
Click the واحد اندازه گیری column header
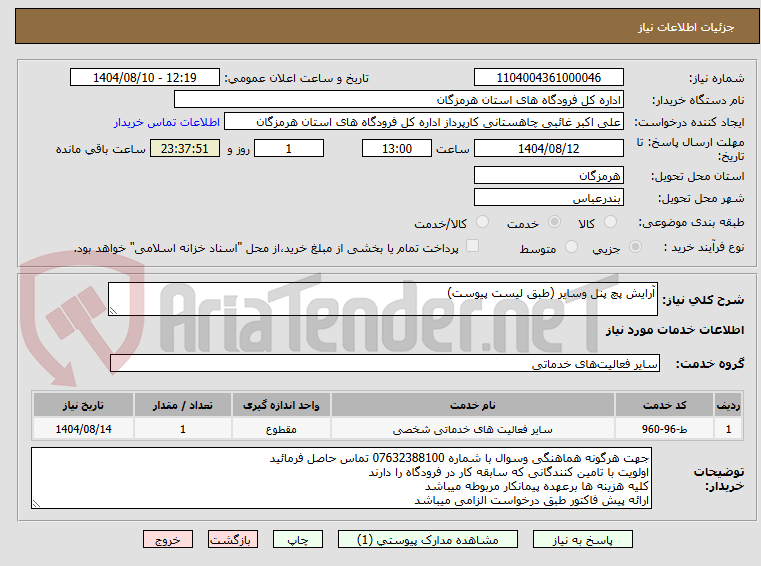[281, 405]
